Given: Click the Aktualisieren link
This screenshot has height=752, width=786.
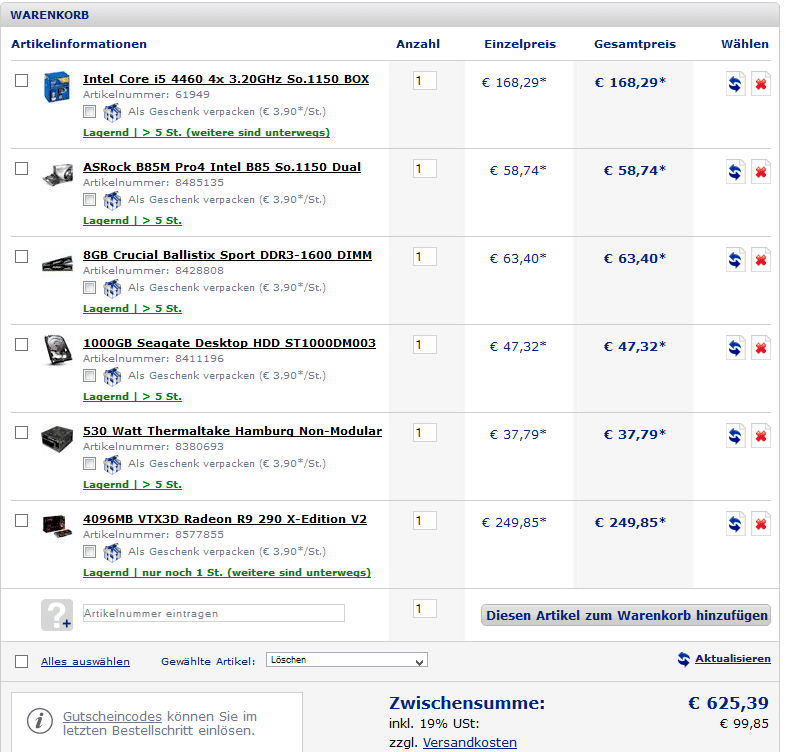Looking at the screenshot, I should [732, 659].
